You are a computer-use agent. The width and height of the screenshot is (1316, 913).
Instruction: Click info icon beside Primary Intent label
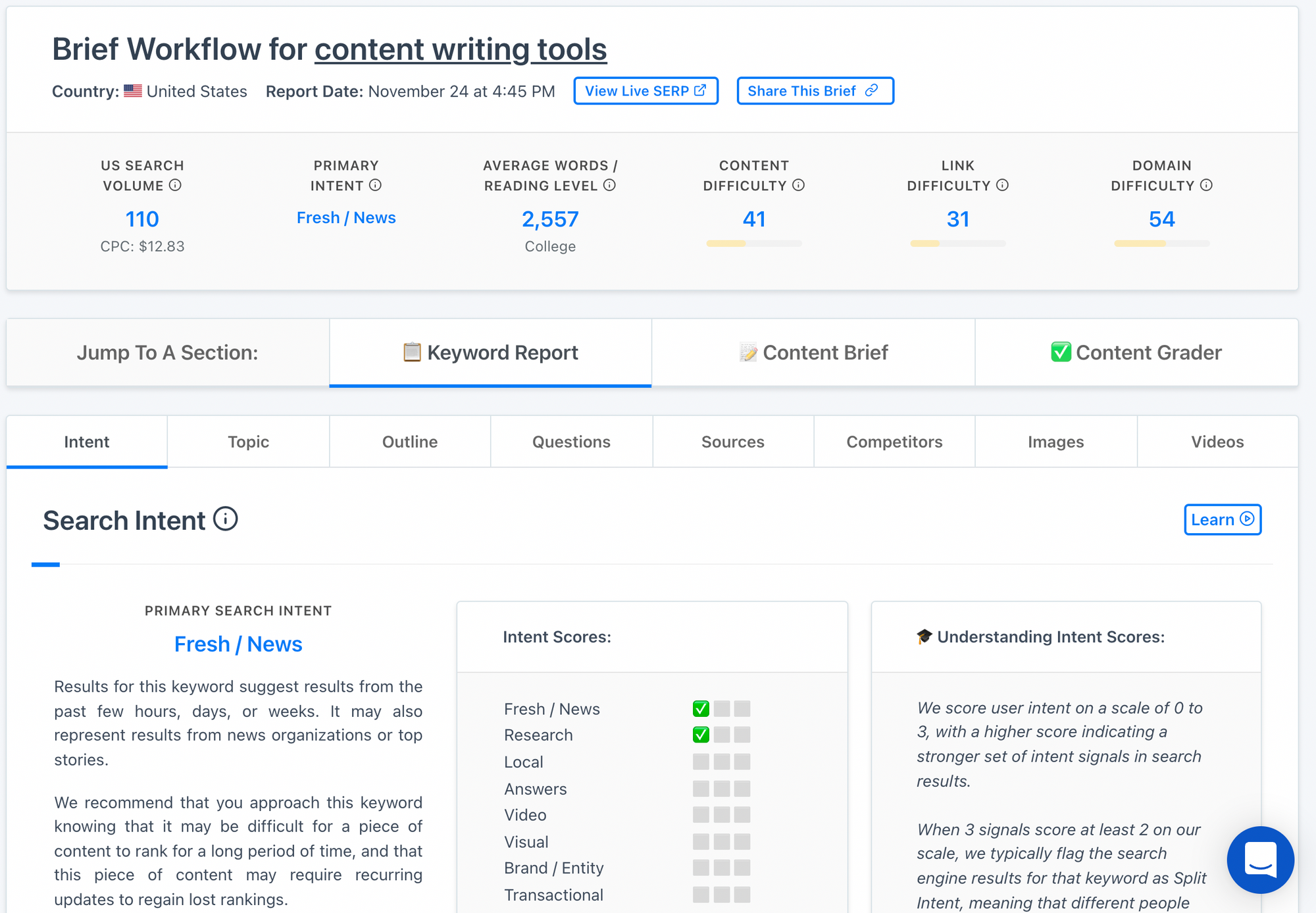(375, 185)
